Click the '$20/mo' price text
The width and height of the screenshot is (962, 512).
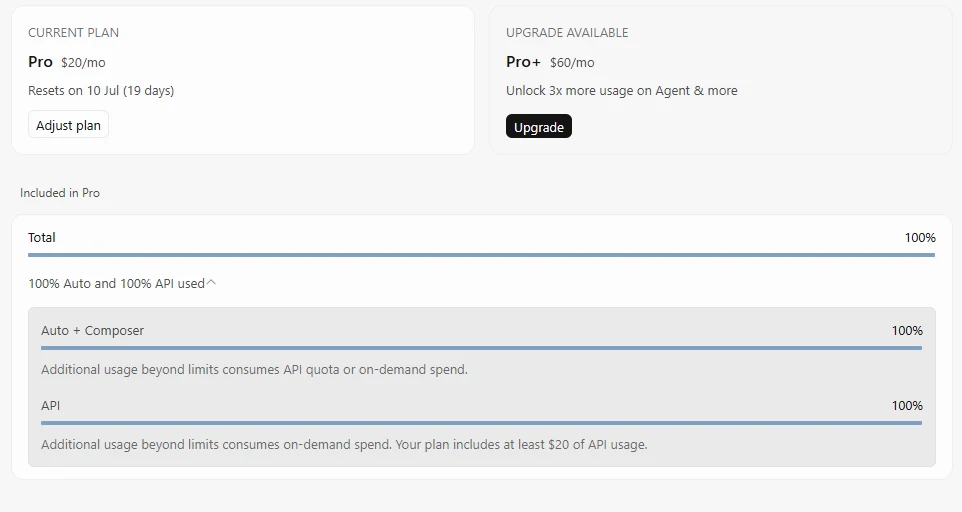83,63
